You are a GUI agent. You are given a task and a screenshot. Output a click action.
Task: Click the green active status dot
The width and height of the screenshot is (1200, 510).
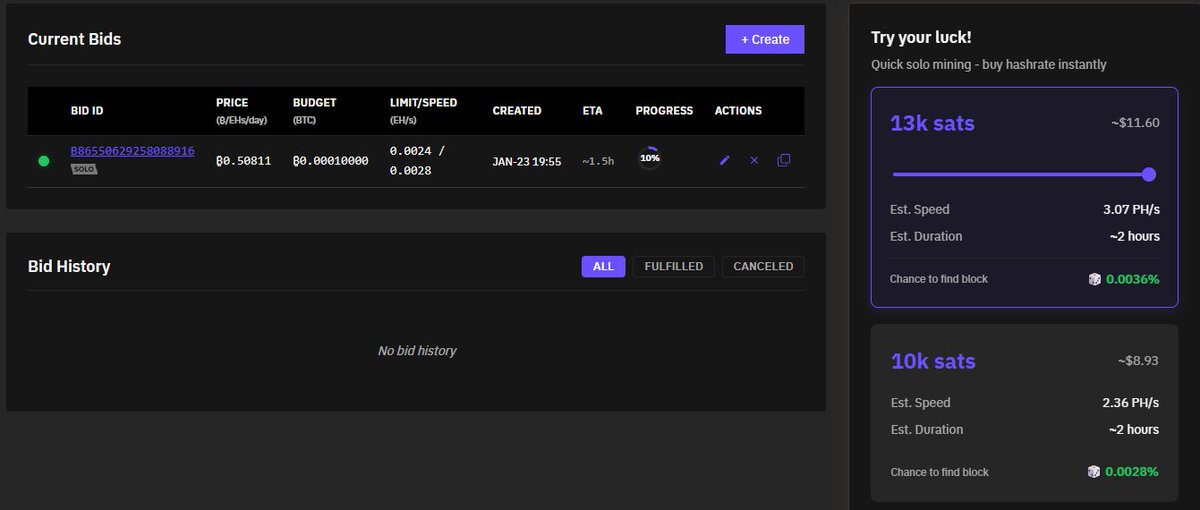44,160
